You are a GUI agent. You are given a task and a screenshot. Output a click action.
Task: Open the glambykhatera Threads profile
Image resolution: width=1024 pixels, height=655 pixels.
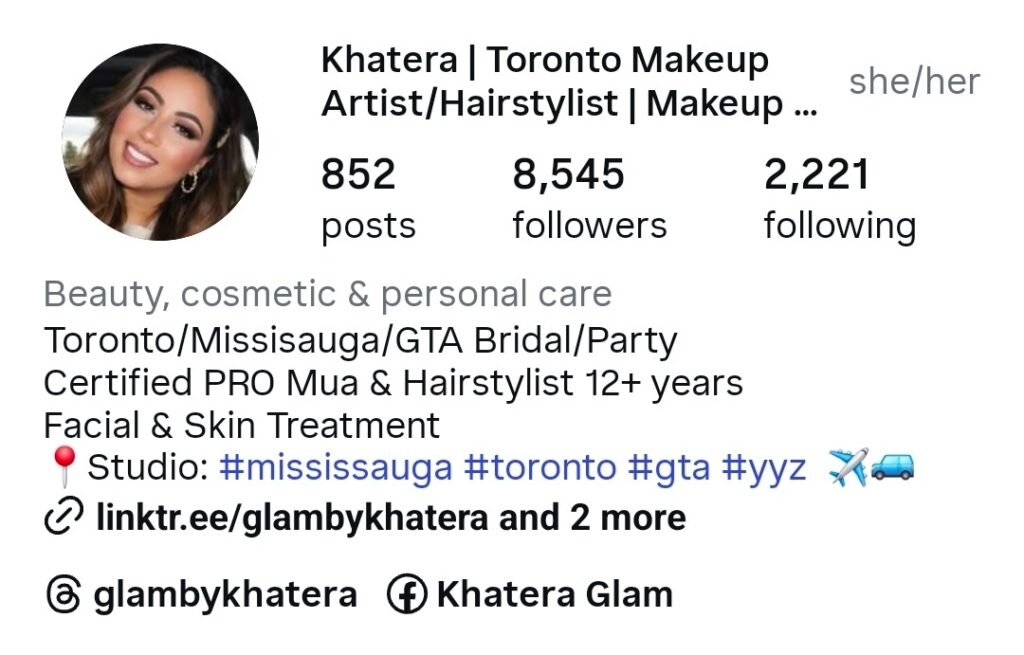tap(225, 595)
